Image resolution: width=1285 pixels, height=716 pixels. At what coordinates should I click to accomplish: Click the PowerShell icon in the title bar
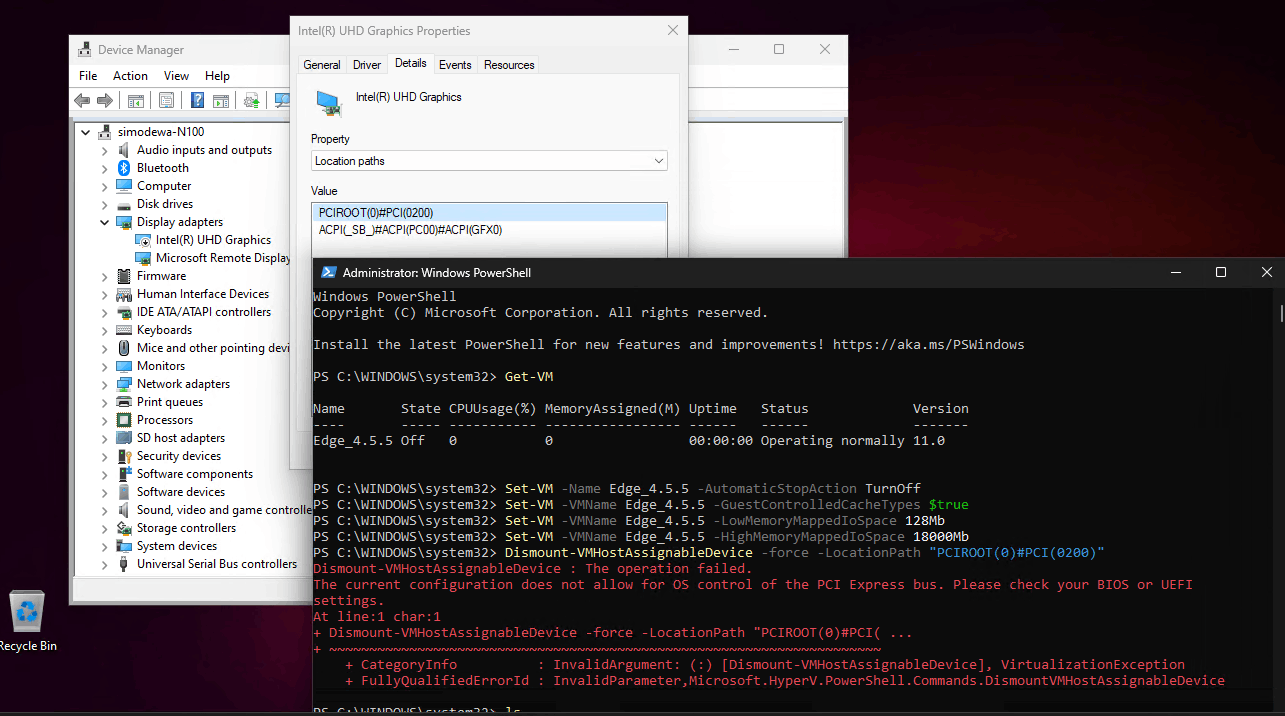(x=328, y=272)
